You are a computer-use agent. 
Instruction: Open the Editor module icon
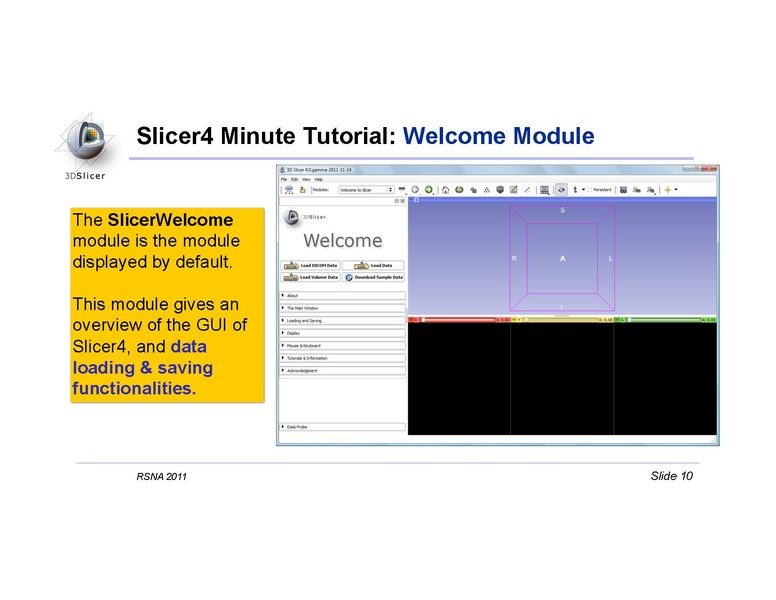514,190
